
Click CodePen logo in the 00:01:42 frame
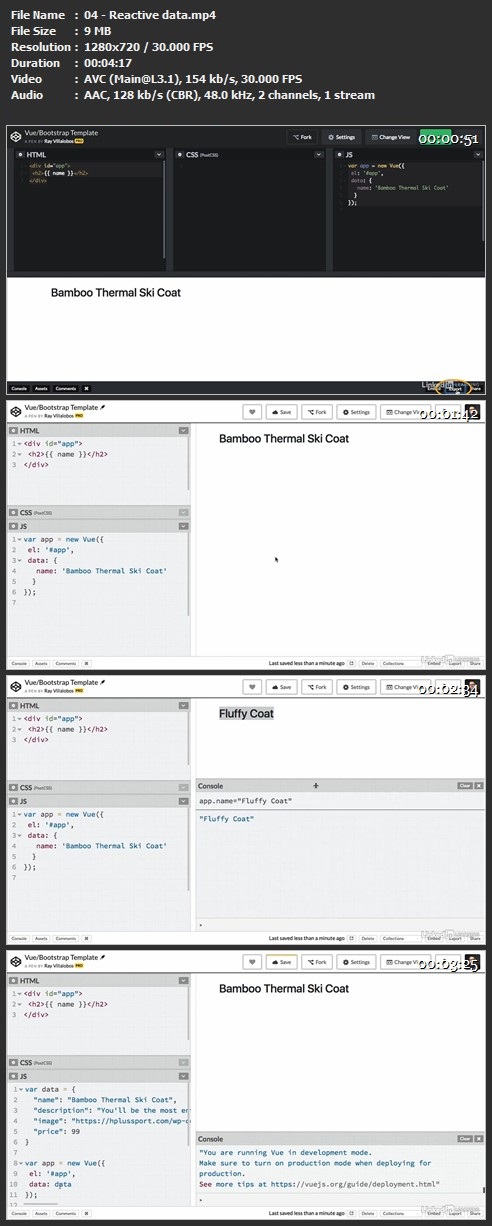click(x=16, y=411)
